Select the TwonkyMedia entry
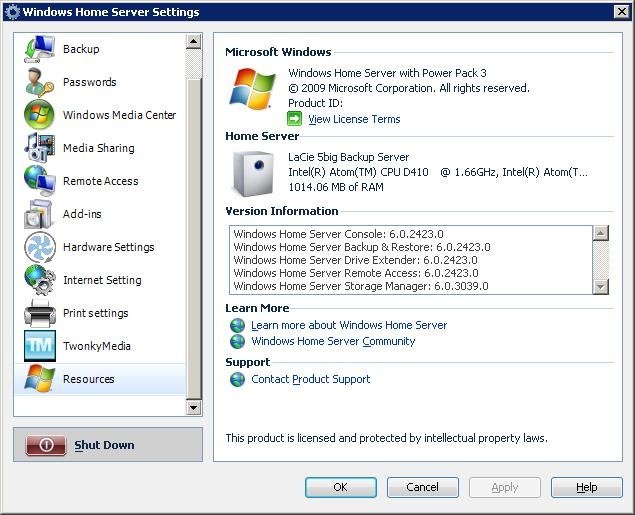The width and height of the screenshot is (635, 515). [x=100, y=346]
